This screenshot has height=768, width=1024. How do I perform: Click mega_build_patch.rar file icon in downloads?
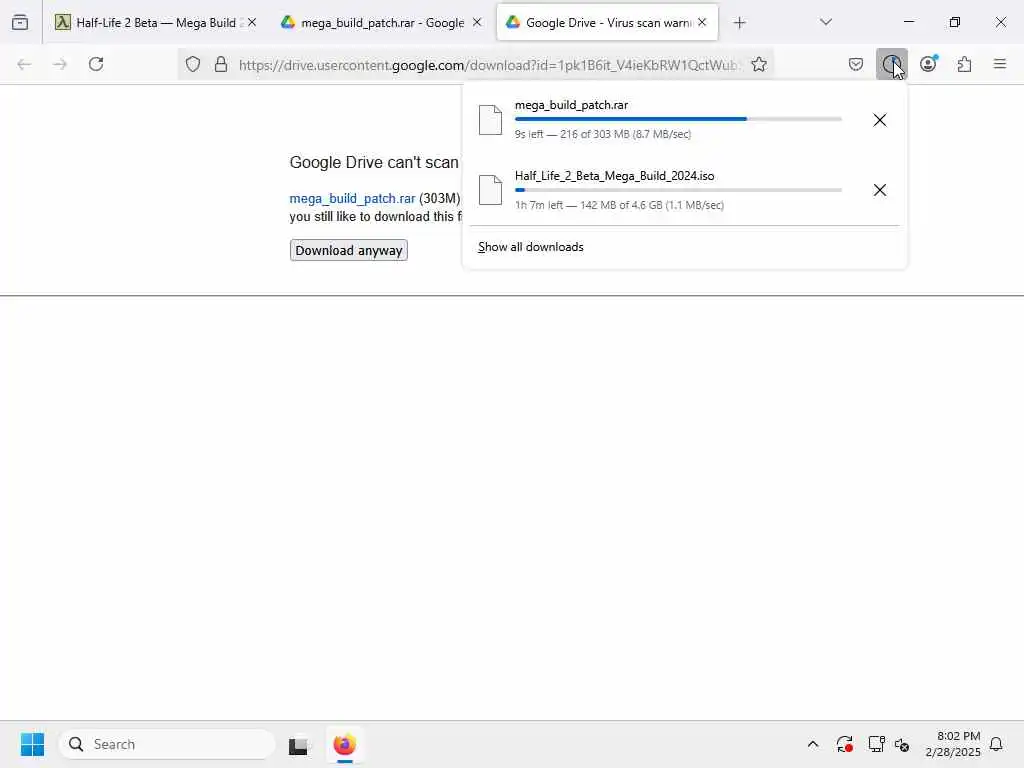(x=490, y=120)
